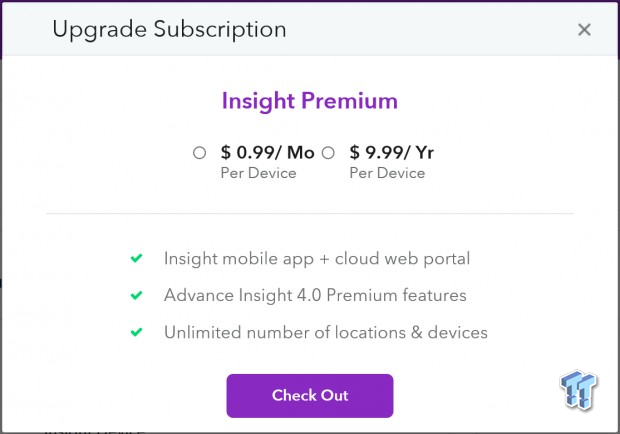Click the $ 0.99/ Mo price label
Screen dimensions: 620x434
pyautogui.click(x=268, y=153)
